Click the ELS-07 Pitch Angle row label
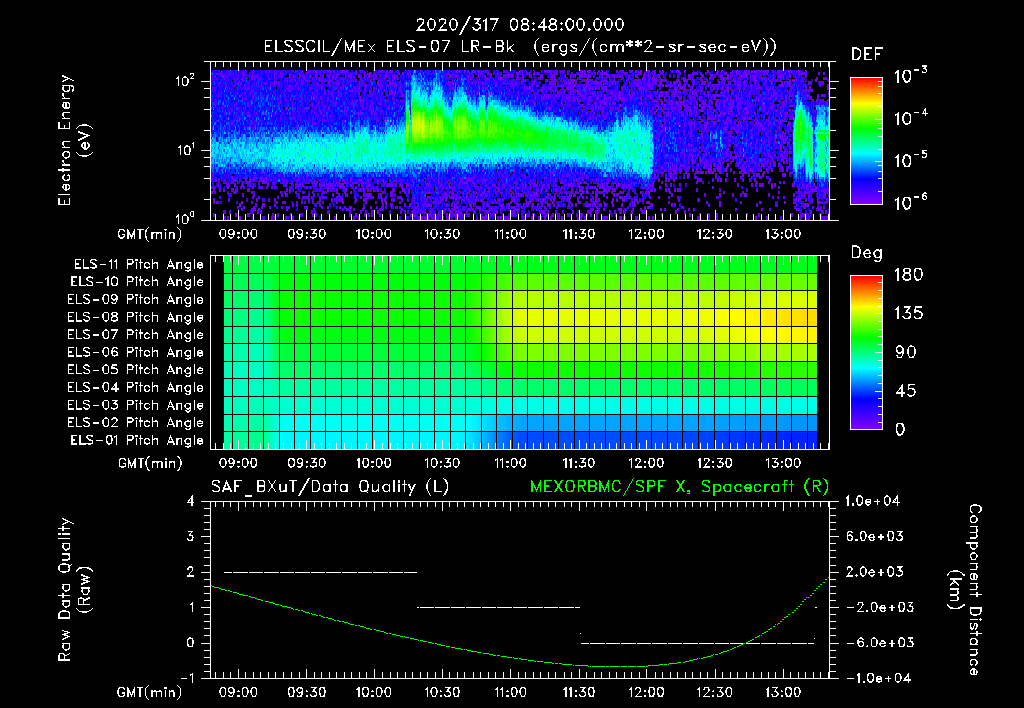1024x708 pixels. pyautogui.click(x=135, y=334)
